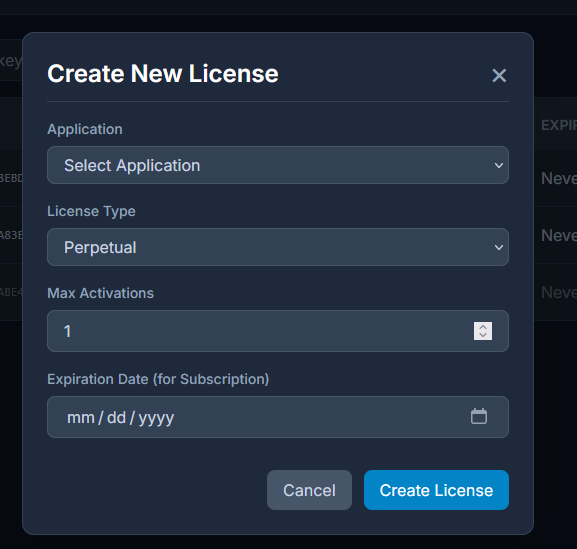Increase Max Activations with the up arrow
Screen dimensions: 577x549
483,327
